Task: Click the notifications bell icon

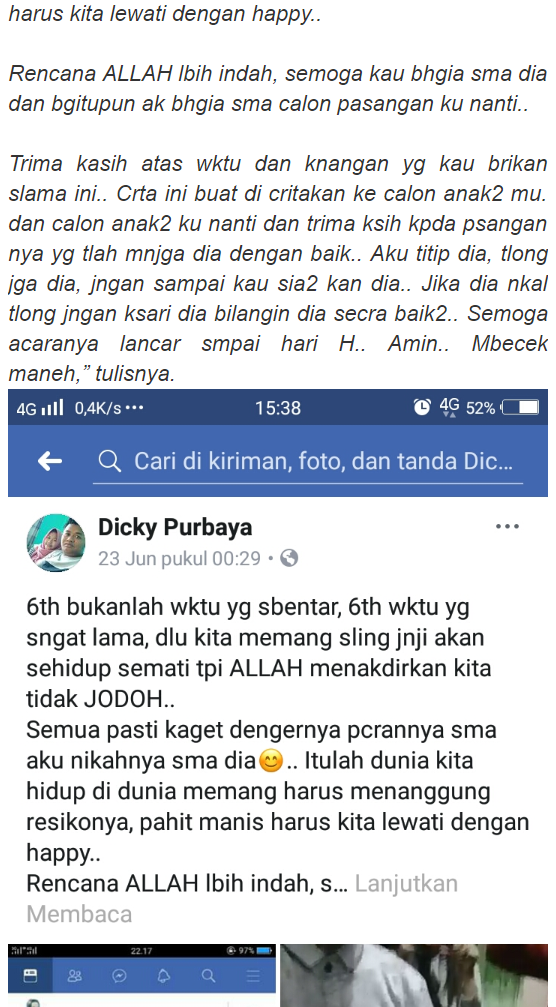Action: pyautogui.click(x=164, y=976)
